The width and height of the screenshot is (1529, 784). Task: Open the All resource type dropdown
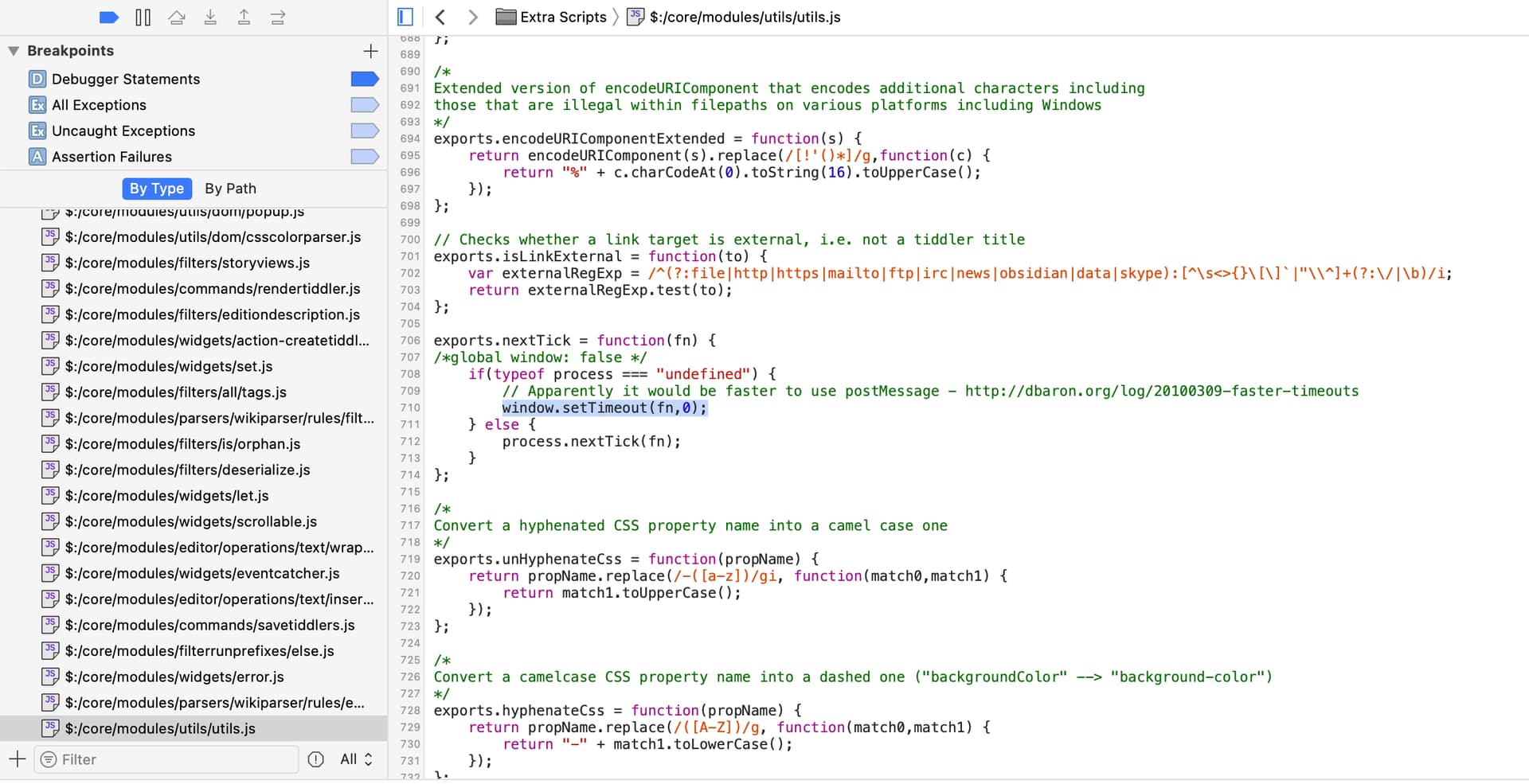pyautogui.click(x=356, y=759)
